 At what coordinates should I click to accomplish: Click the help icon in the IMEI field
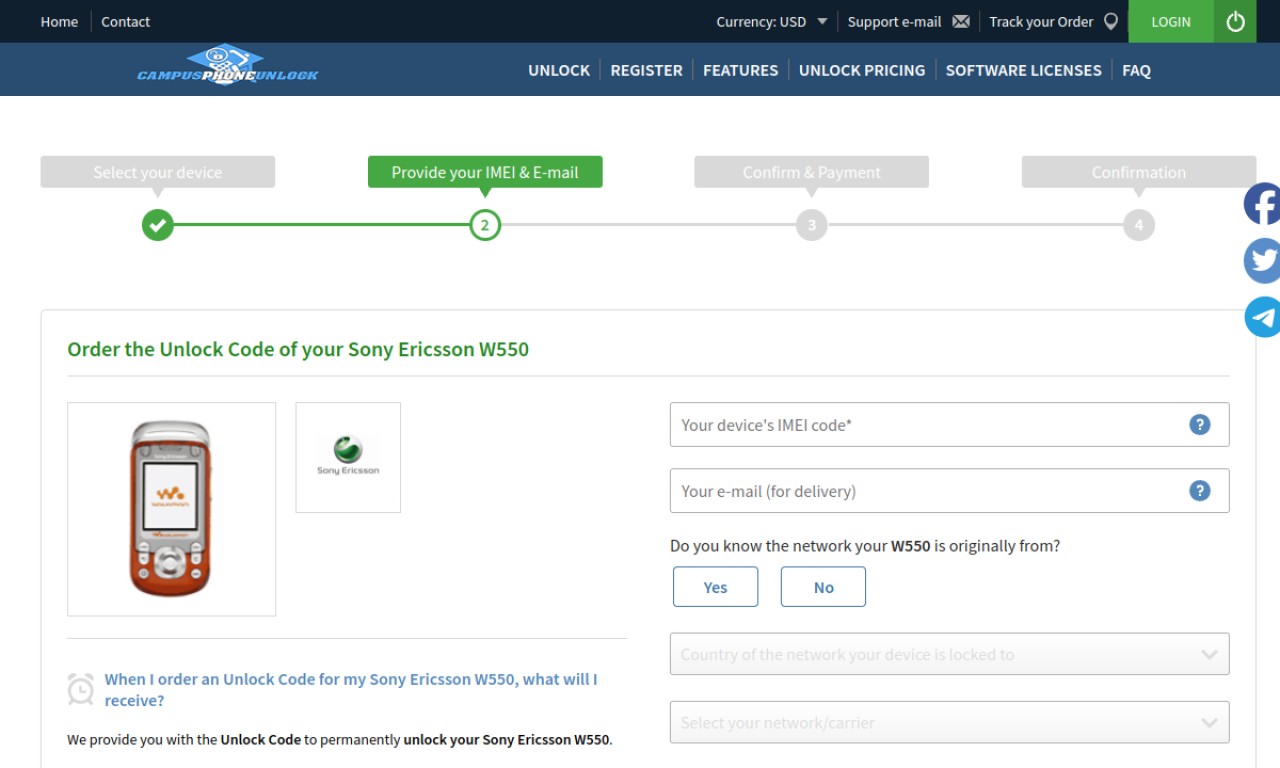tap(1200, 424)
